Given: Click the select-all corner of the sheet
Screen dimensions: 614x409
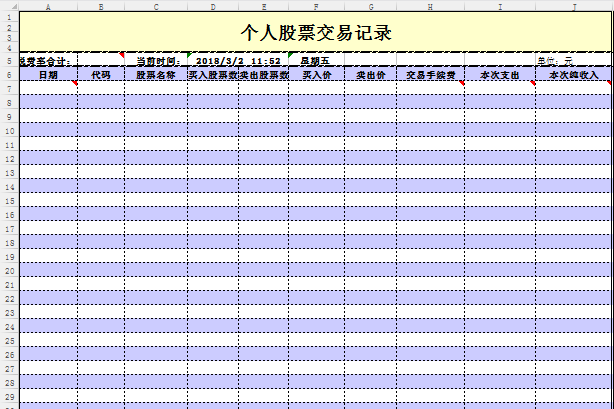Looking at the screenshot, I should click(x=8, y=5).
